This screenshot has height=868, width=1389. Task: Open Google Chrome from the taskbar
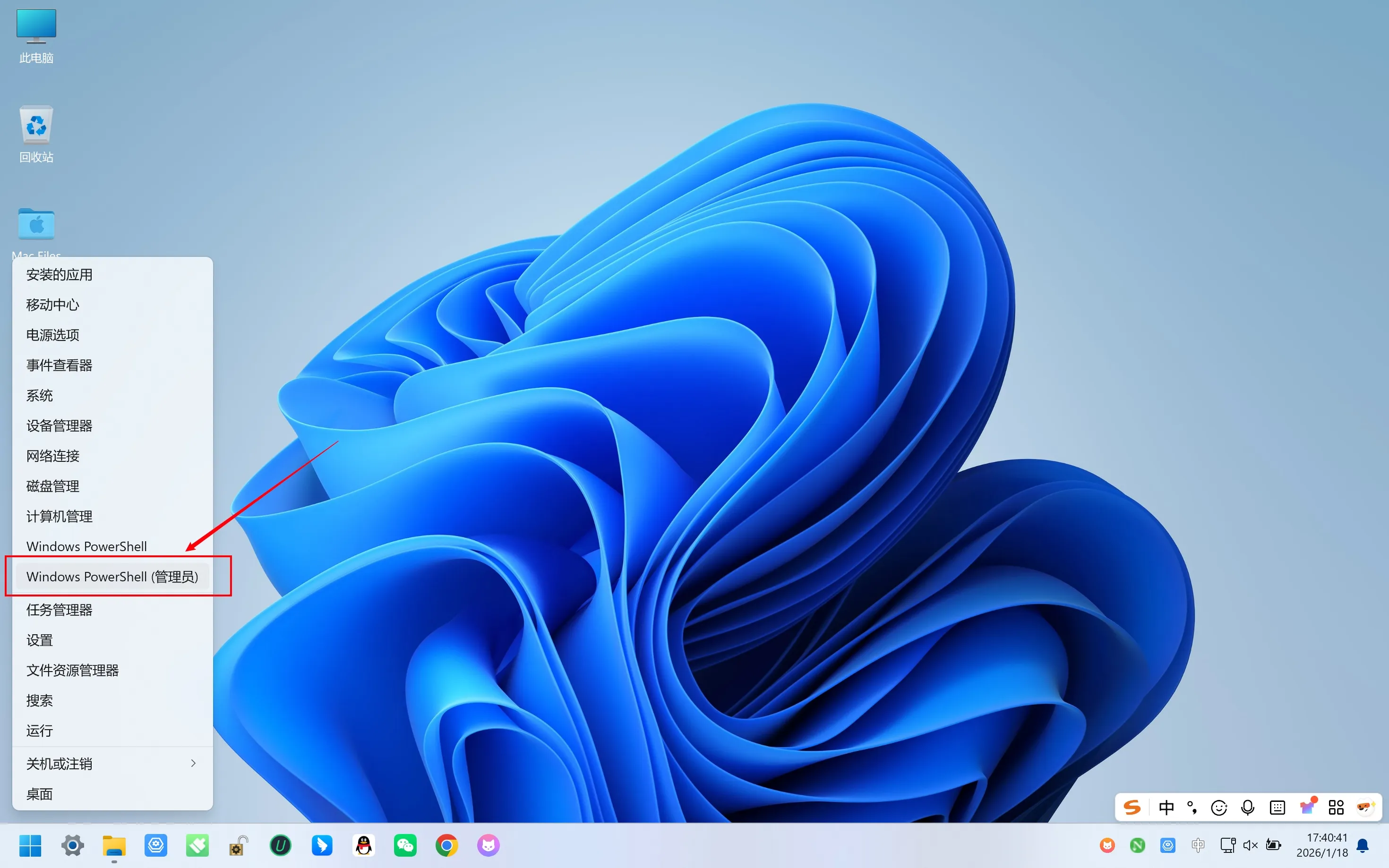(446, 845)
